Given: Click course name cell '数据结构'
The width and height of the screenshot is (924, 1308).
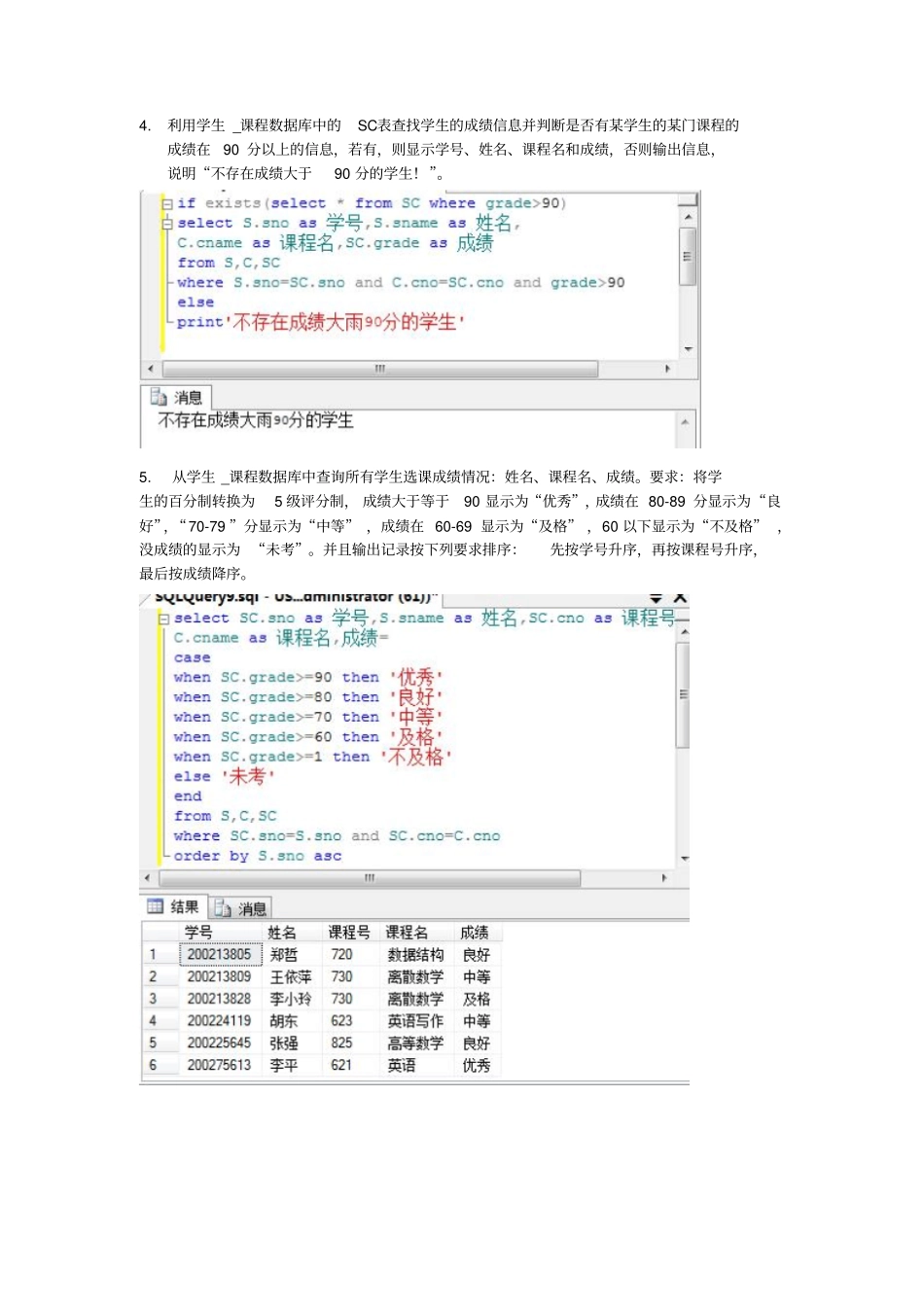Looking at the screenshot, I should point(415,954).
